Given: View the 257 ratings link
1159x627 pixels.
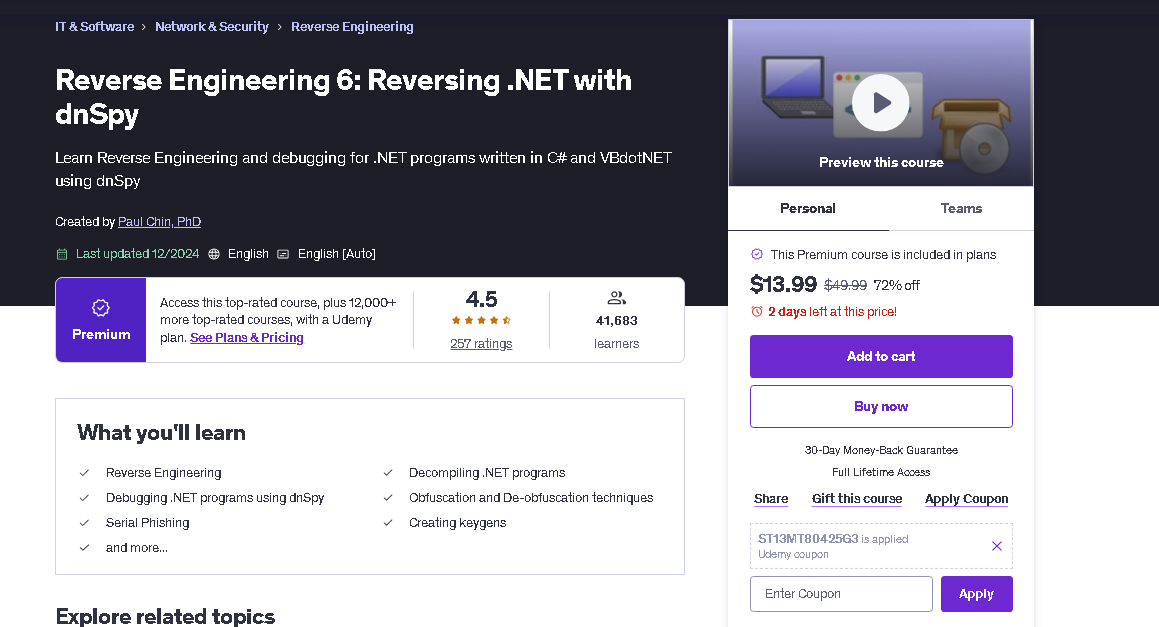Looking at the screenshot, I should point(481,344).
